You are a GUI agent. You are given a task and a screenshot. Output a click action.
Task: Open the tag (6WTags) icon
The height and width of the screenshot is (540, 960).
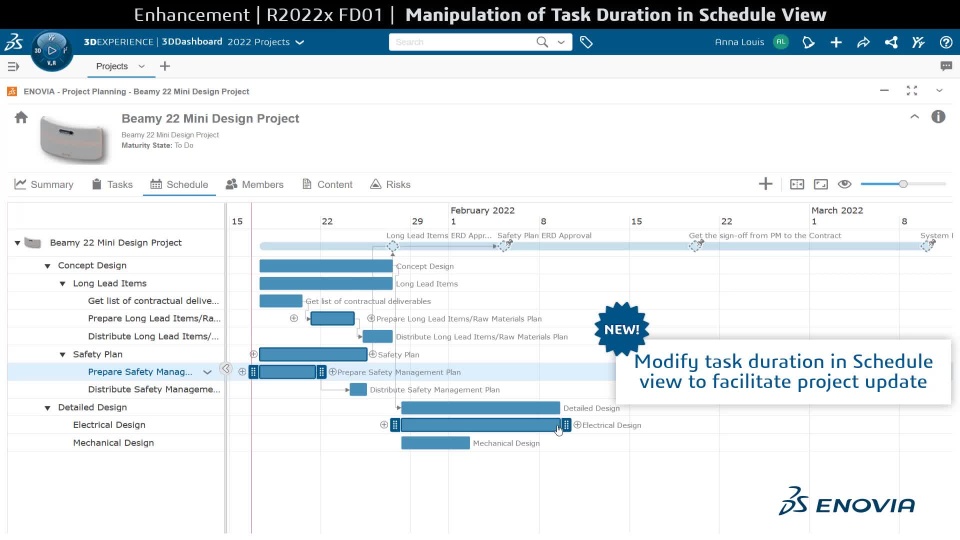coord(586,42)
